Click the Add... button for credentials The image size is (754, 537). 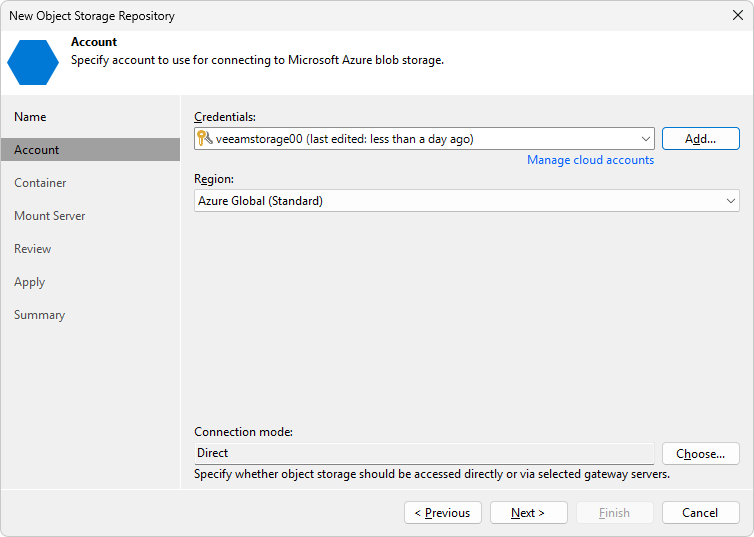tap(701, 139)
